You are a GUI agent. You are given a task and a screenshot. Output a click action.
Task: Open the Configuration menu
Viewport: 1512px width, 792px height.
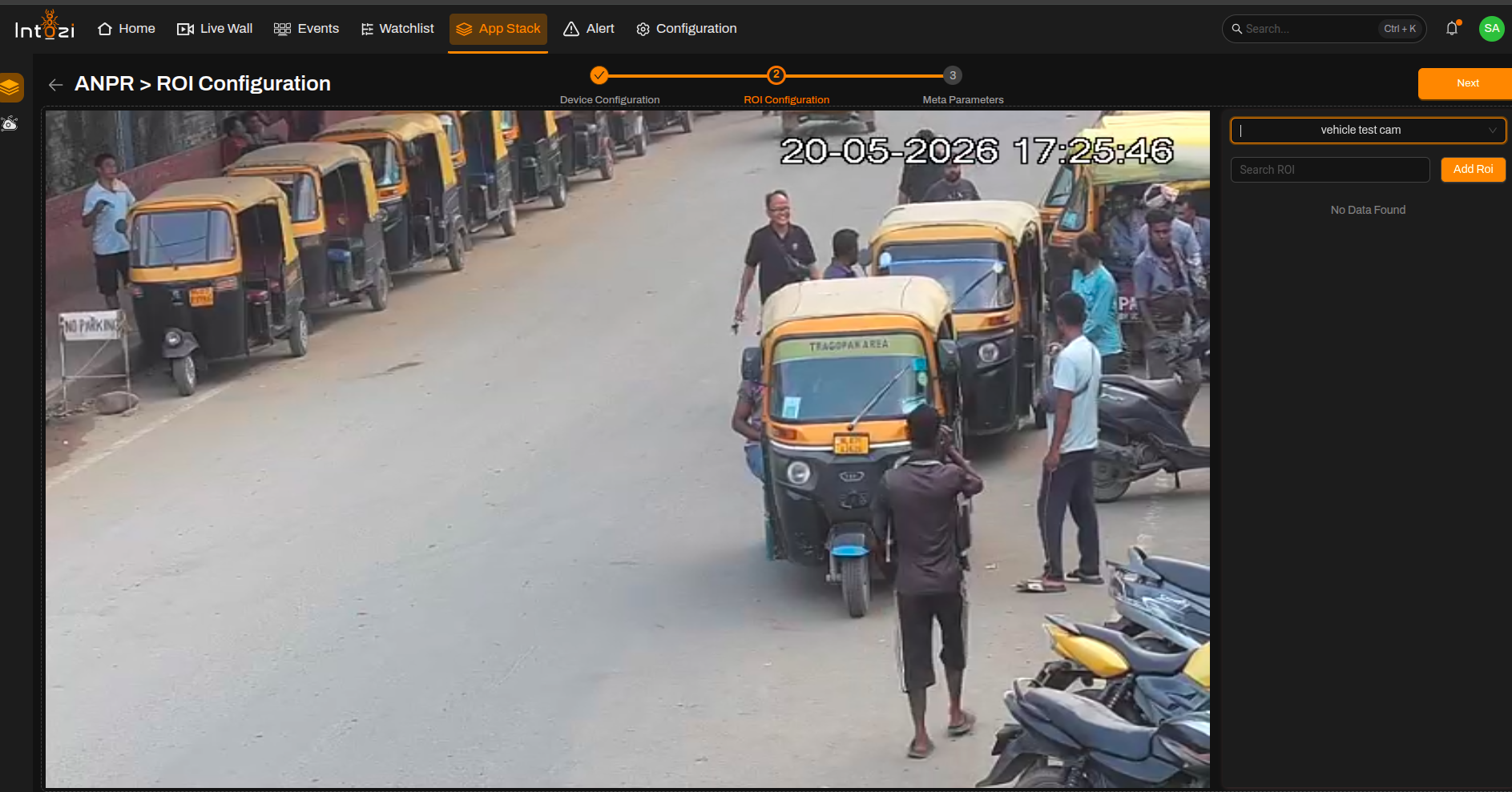pos(687,29)
